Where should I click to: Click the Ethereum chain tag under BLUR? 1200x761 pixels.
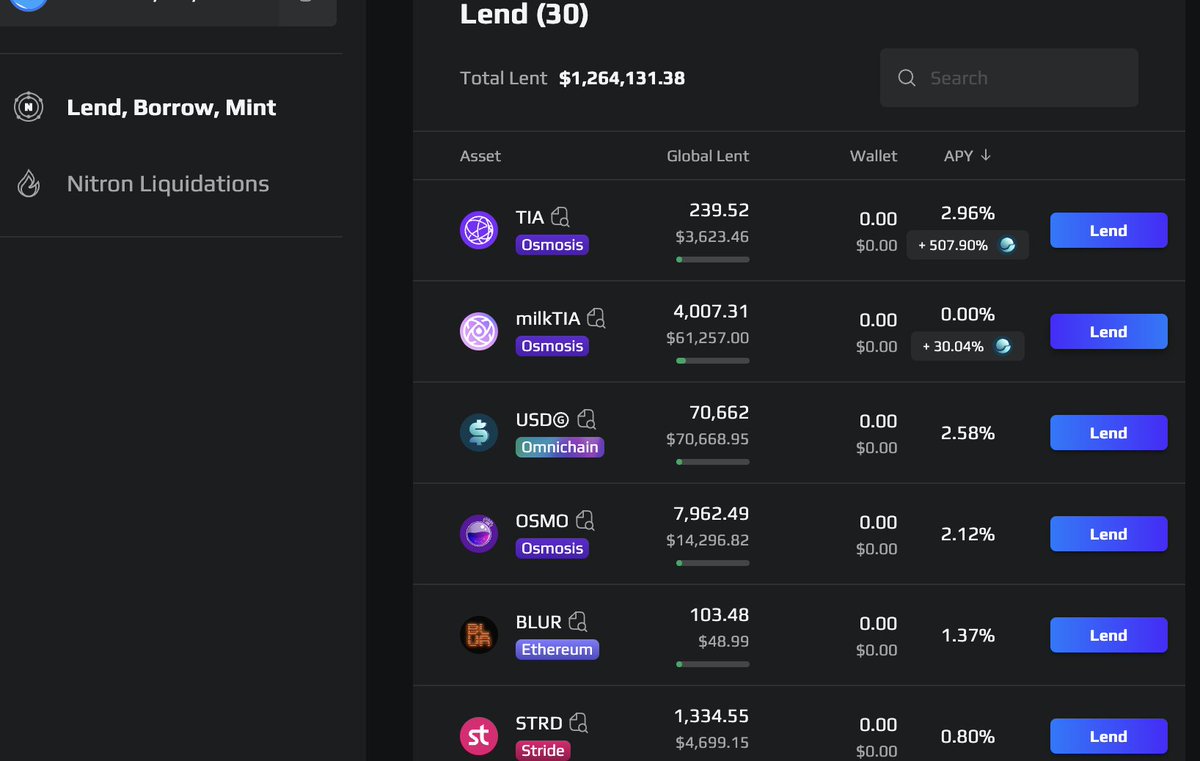pyautogui.click(x=557, y=649)
